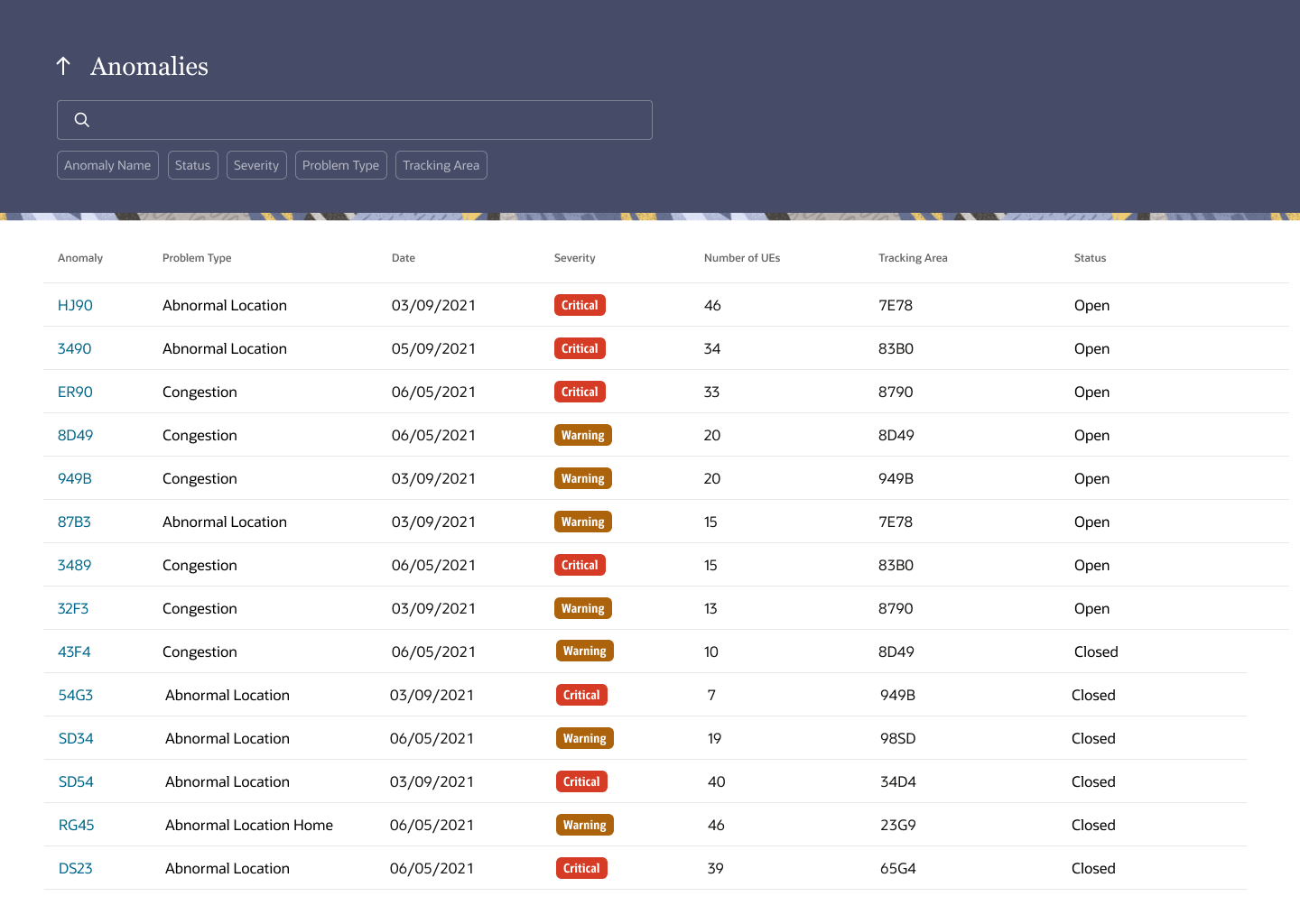1300x924 pixels.
Task: Select the Problem Type filter chip
Action: 340,165
